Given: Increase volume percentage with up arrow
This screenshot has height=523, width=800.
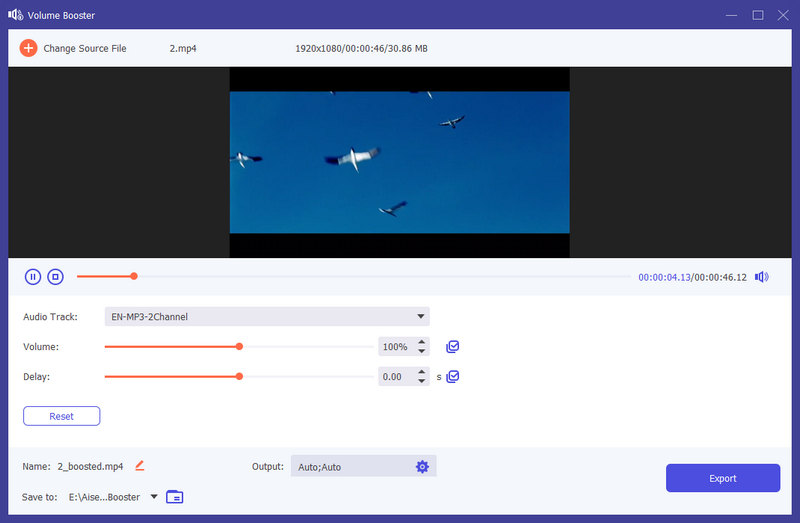Looking at the screenshot, I should 422,342.
